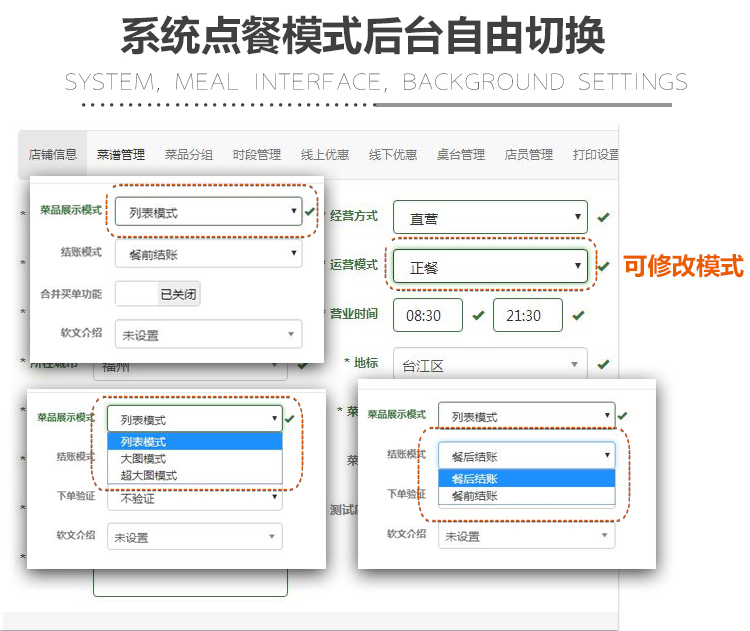Open the 运营模式 dropdown showing 正餐
Screen dimensions: 750x631
[490, 267]
